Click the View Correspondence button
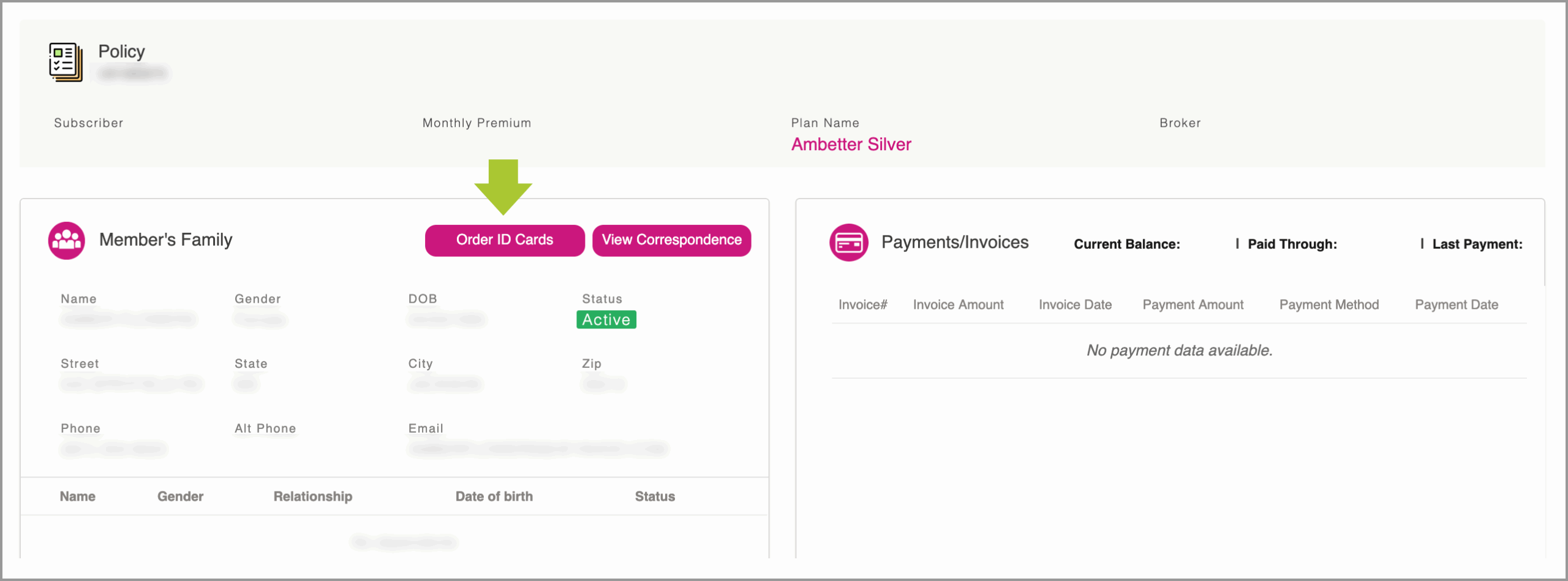 pyautogui.click(x=671, y=240)
